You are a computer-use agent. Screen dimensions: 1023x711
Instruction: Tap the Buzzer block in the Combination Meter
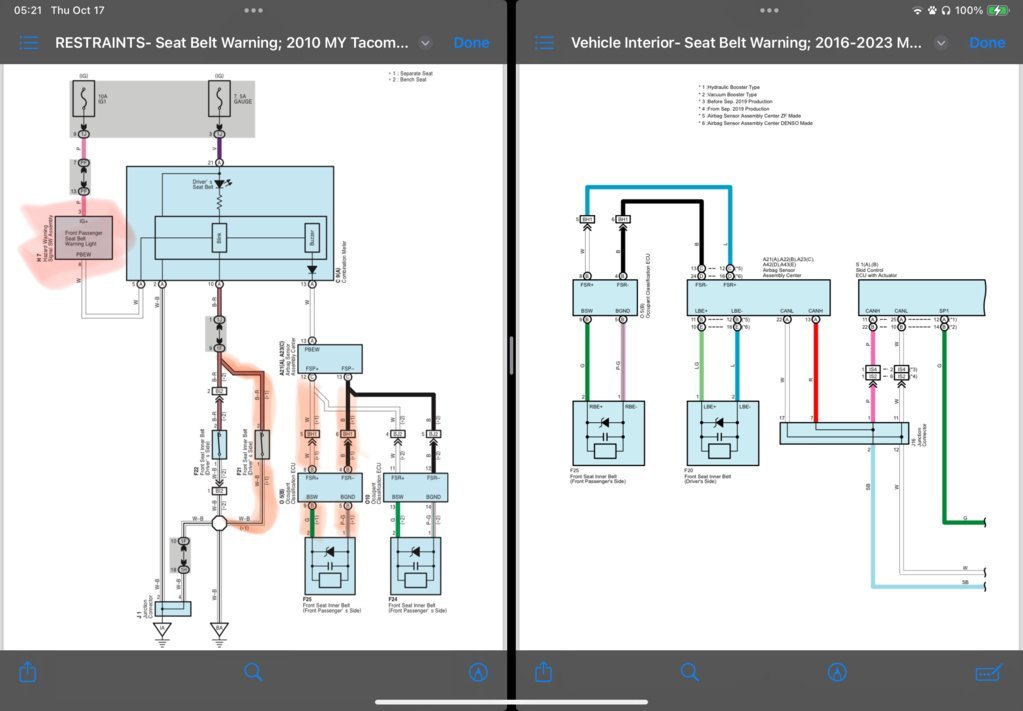point(312,237)
